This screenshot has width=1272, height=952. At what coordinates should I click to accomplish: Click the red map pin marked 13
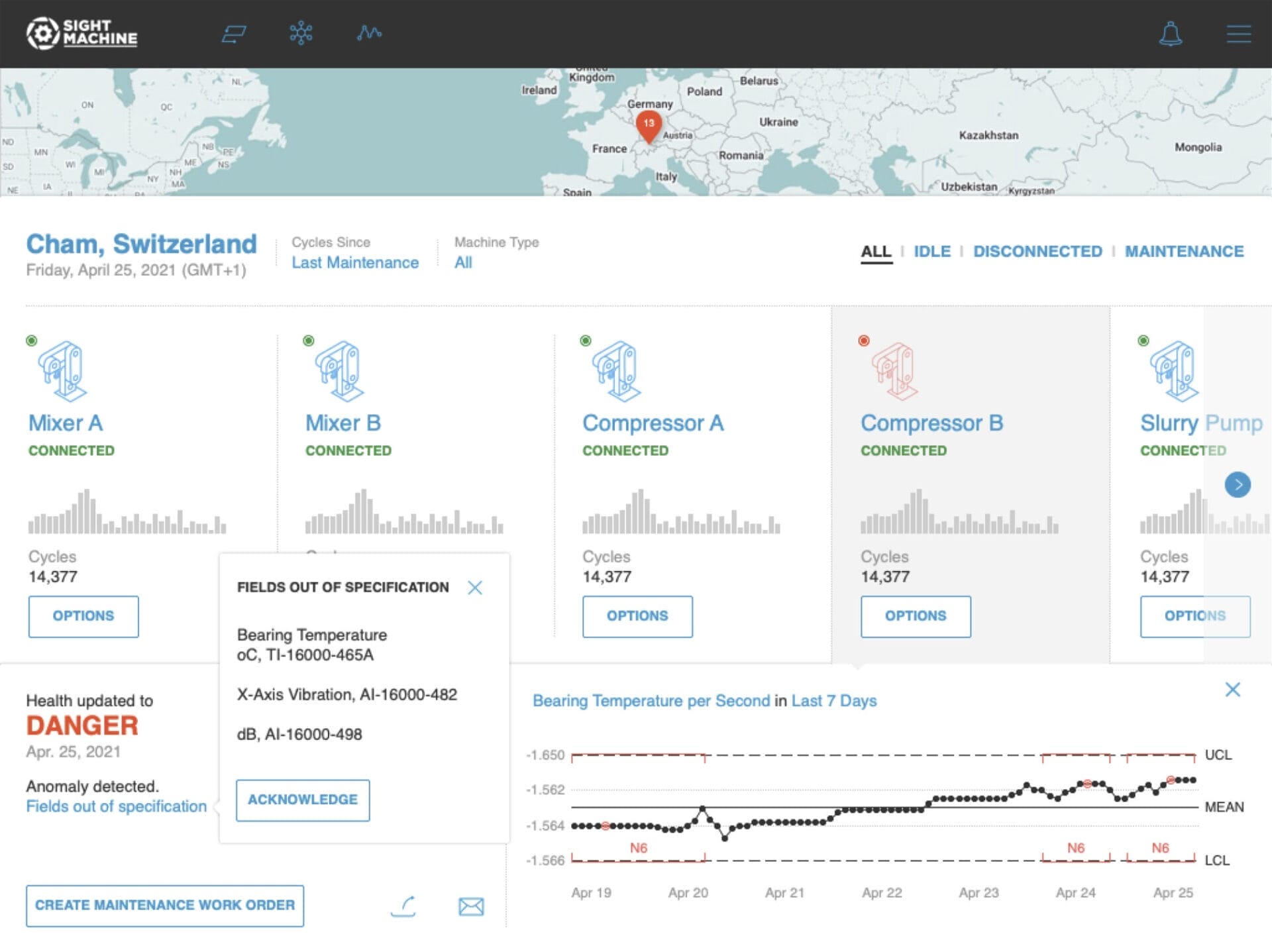(649, 127)
